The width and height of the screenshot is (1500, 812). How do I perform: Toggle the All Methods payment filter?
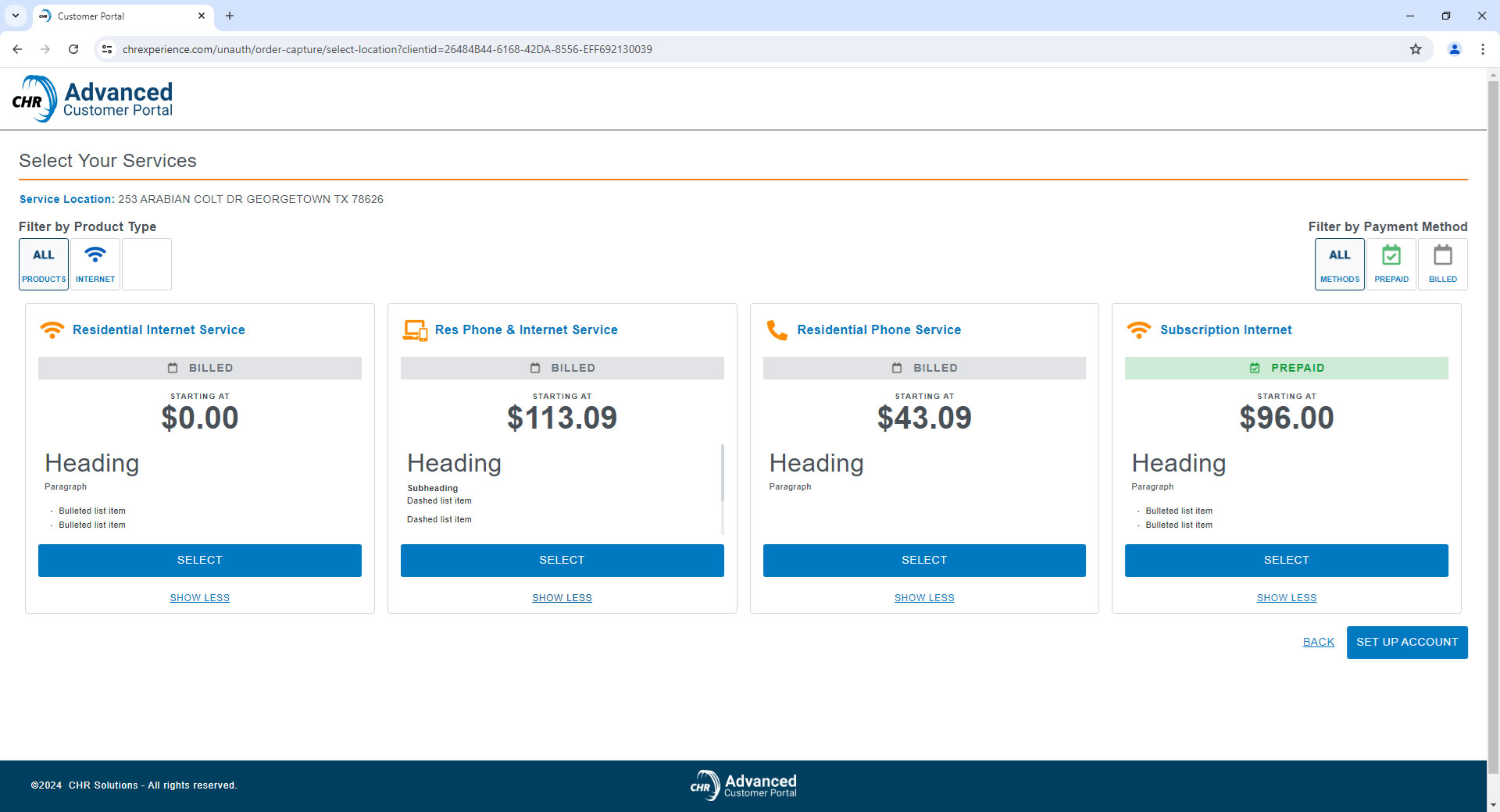[x=1339, y=264]
